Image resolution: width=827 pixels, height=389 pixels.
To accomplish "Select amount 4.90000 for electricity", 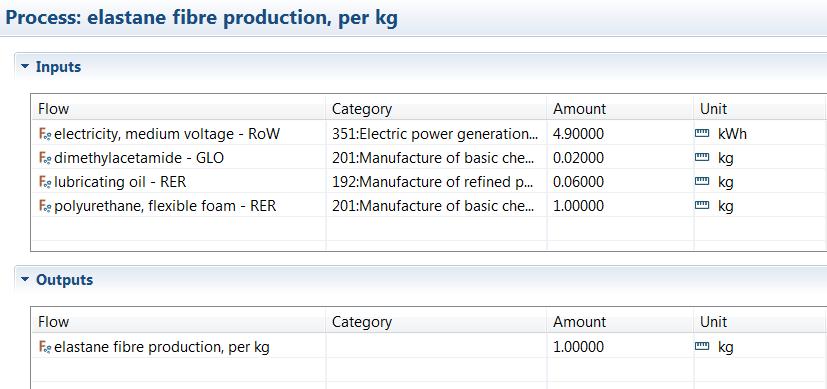I will point(578,134).
